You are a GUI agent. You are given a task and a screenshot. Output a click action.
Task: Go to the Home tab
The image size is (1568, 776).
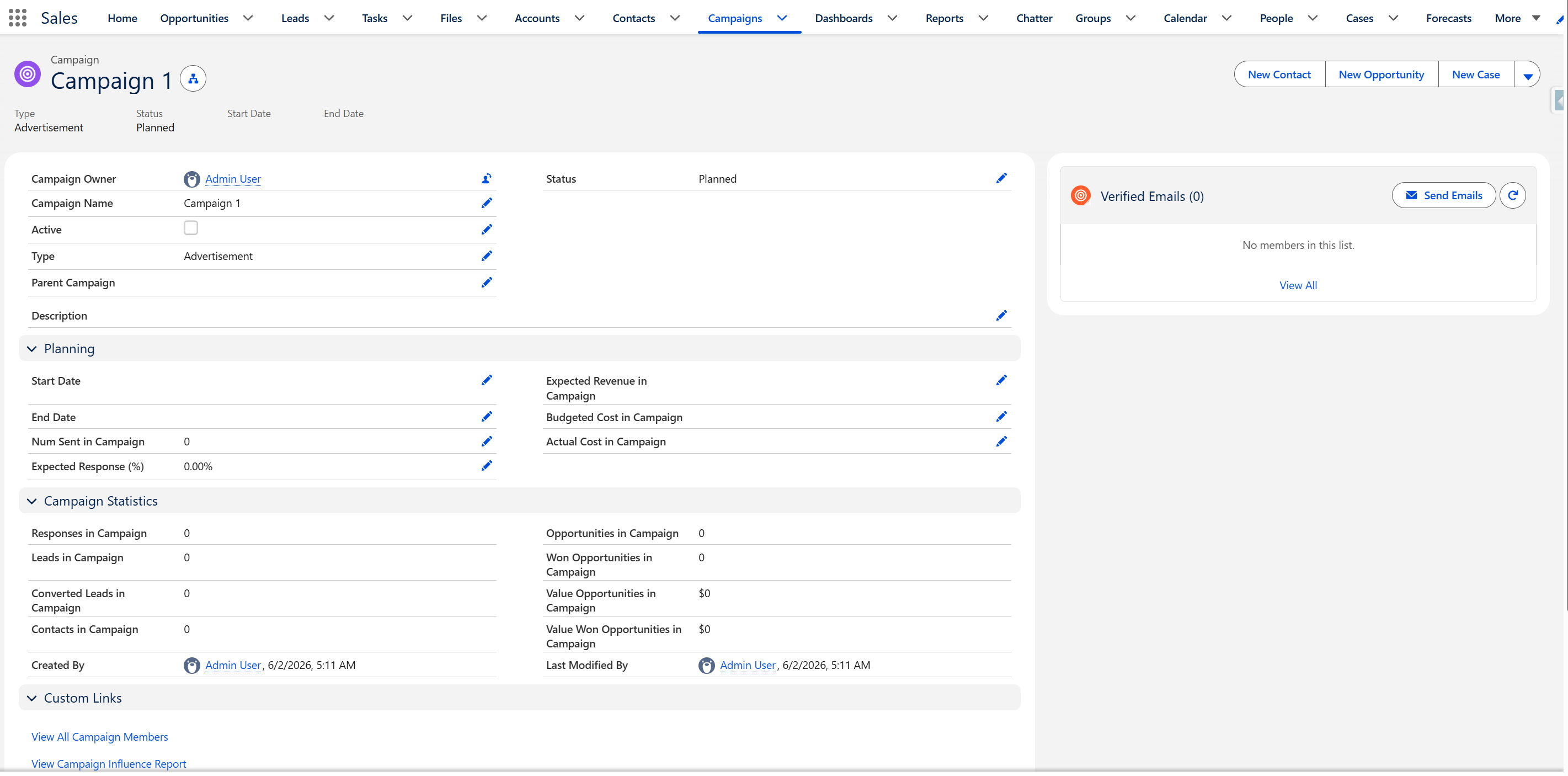pyautogui.click(x=122, y=18)
